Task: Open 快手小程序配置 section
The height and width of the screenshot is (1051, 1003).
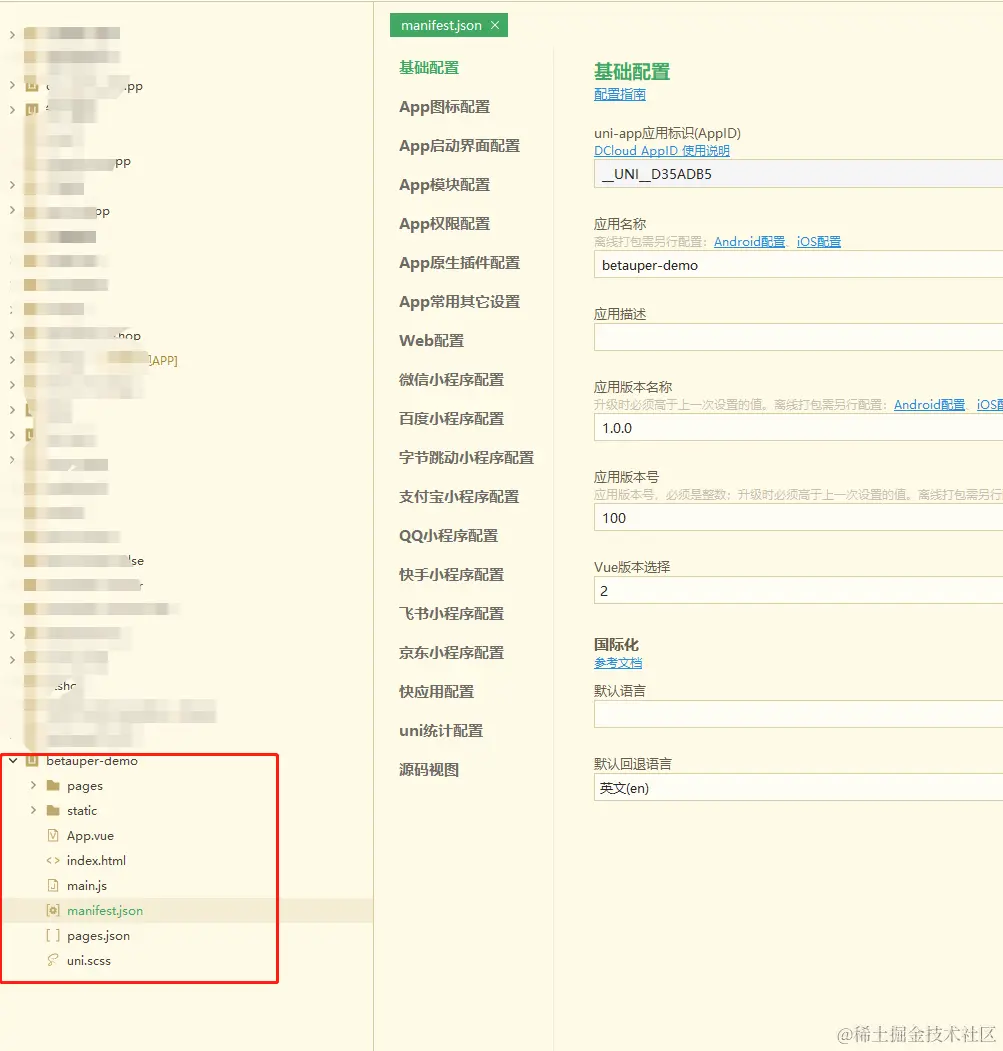Action: tap(451, 574)
